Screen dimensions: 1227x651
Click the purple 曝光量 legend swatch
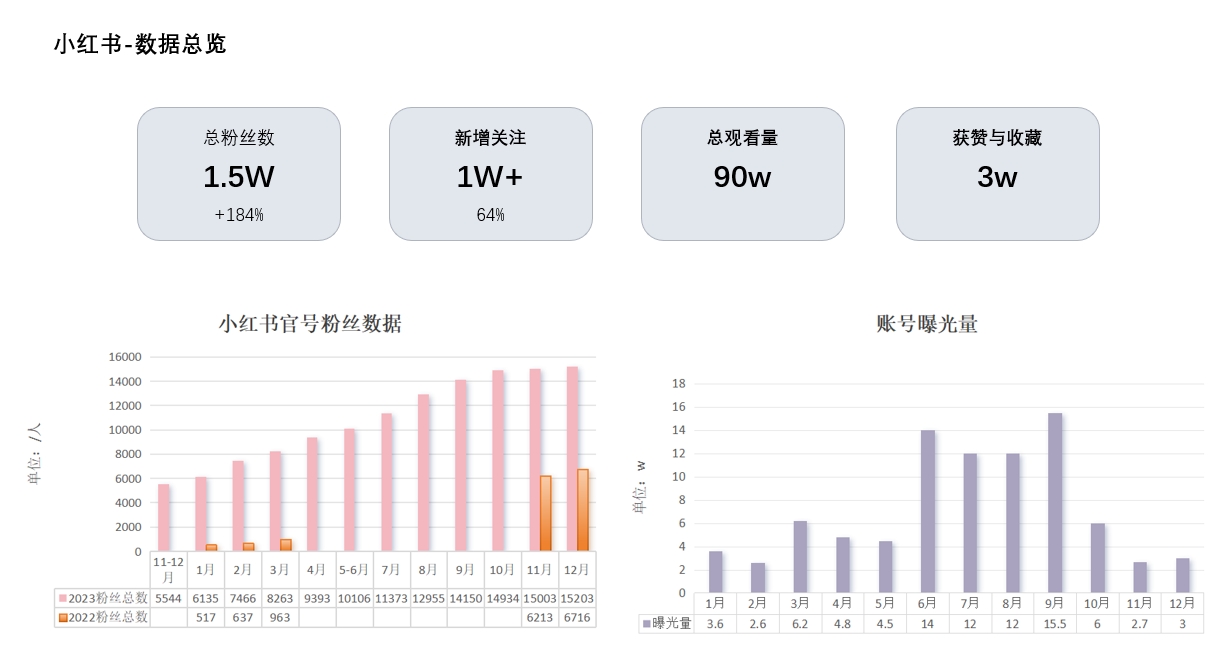tap(646, 624)
